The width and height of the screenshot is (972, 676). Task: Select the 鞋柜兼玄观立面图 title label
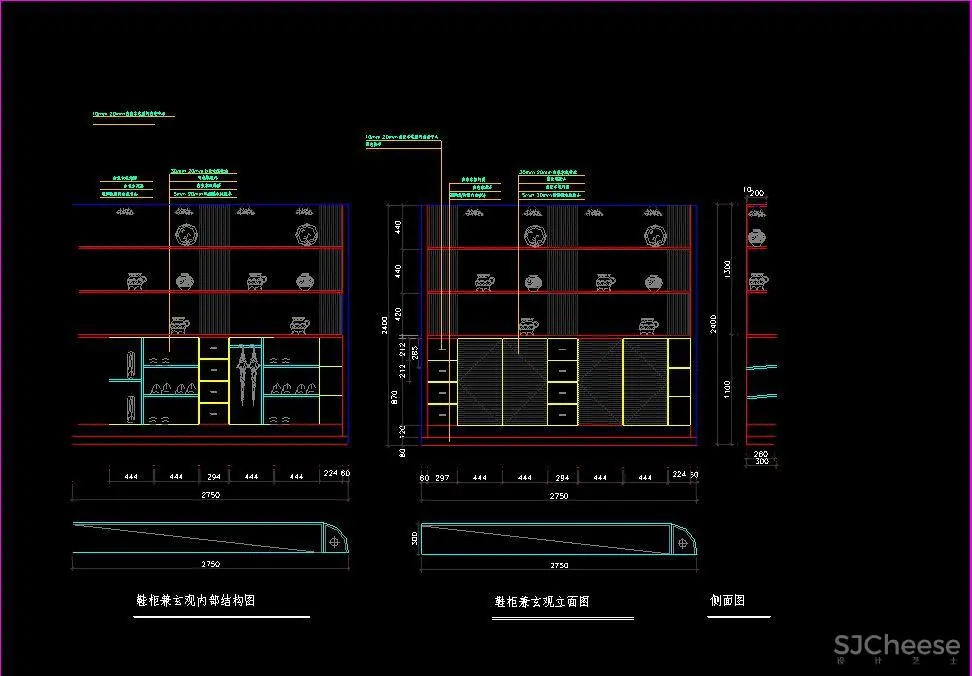pos(542,602)
